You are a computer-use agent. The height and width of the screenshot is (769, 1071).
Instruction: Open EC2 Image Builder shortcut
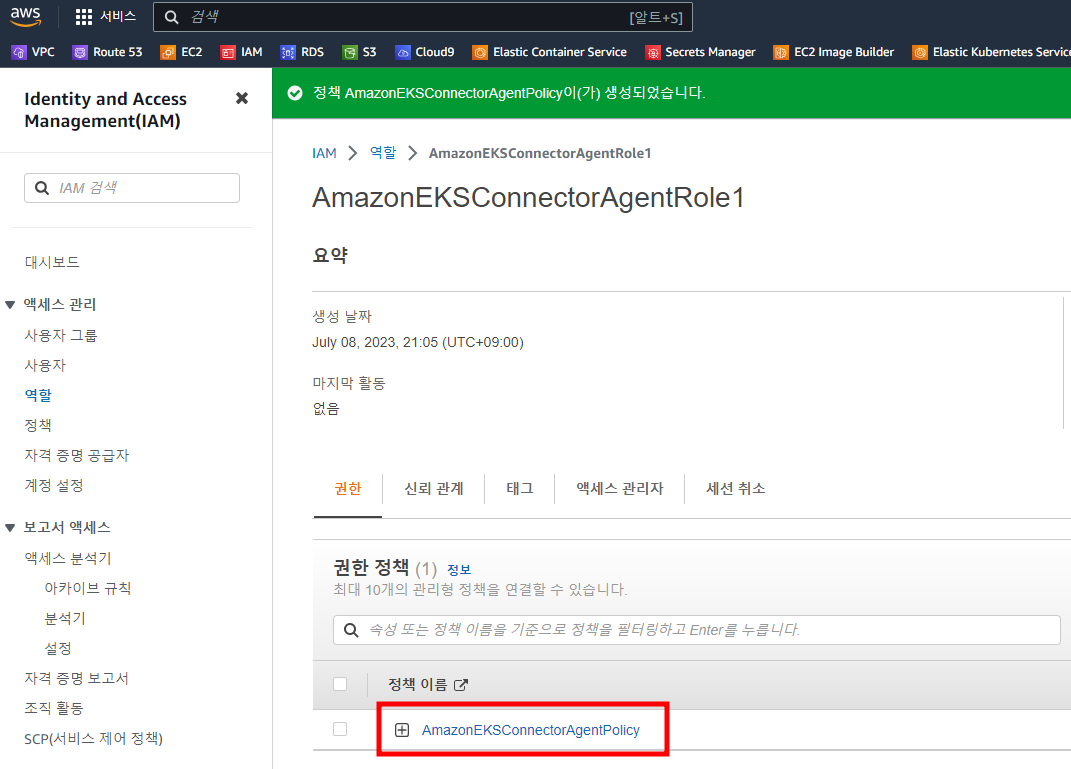point(833,52)
